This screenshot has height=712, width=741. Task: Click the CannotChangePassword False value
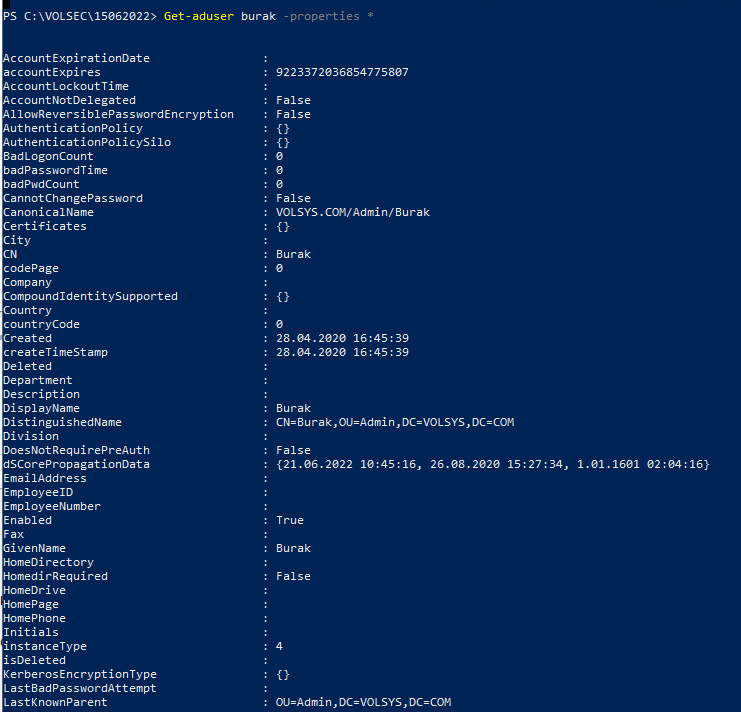[293, 198]
